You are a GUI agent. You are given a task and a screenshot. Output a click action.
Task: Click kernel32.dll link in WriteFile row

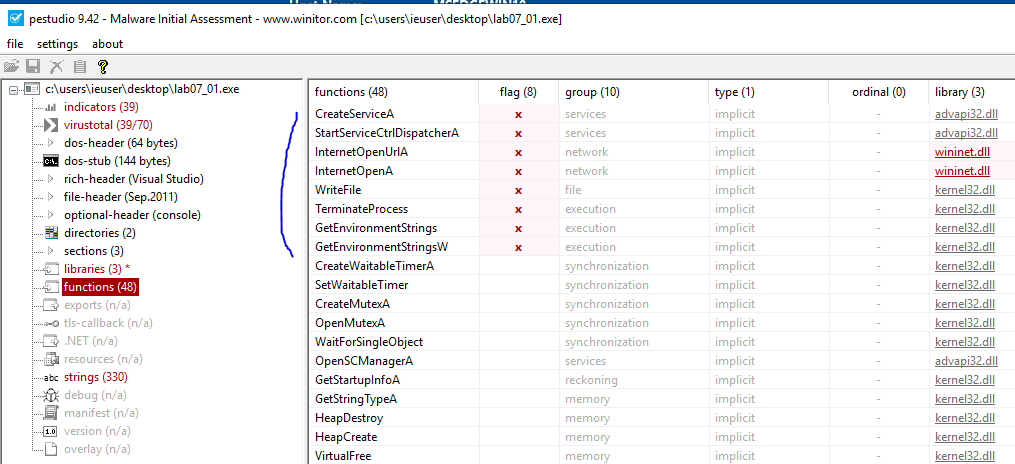click(965, 190)
